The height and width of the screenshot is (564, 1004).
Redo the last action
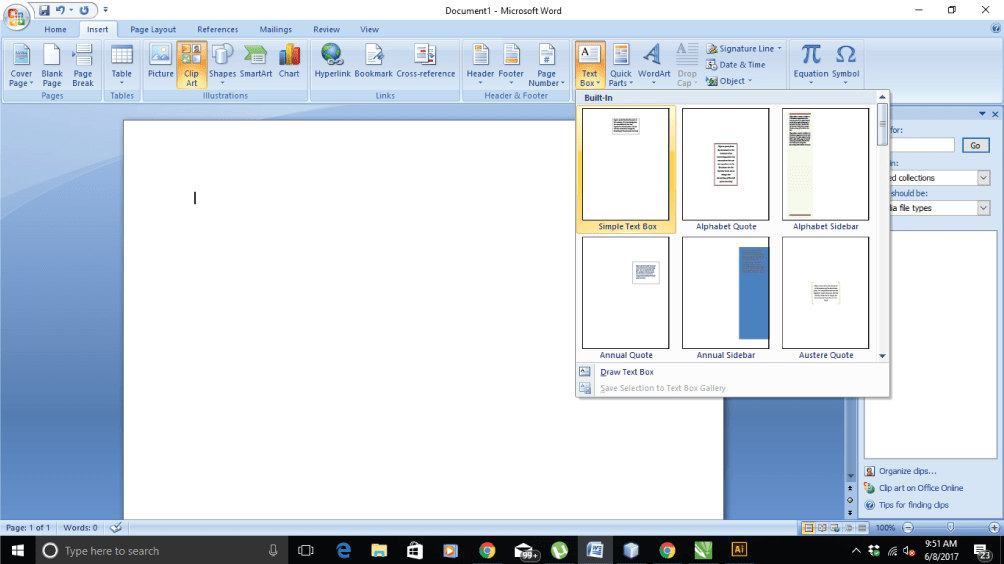[84, 10]
